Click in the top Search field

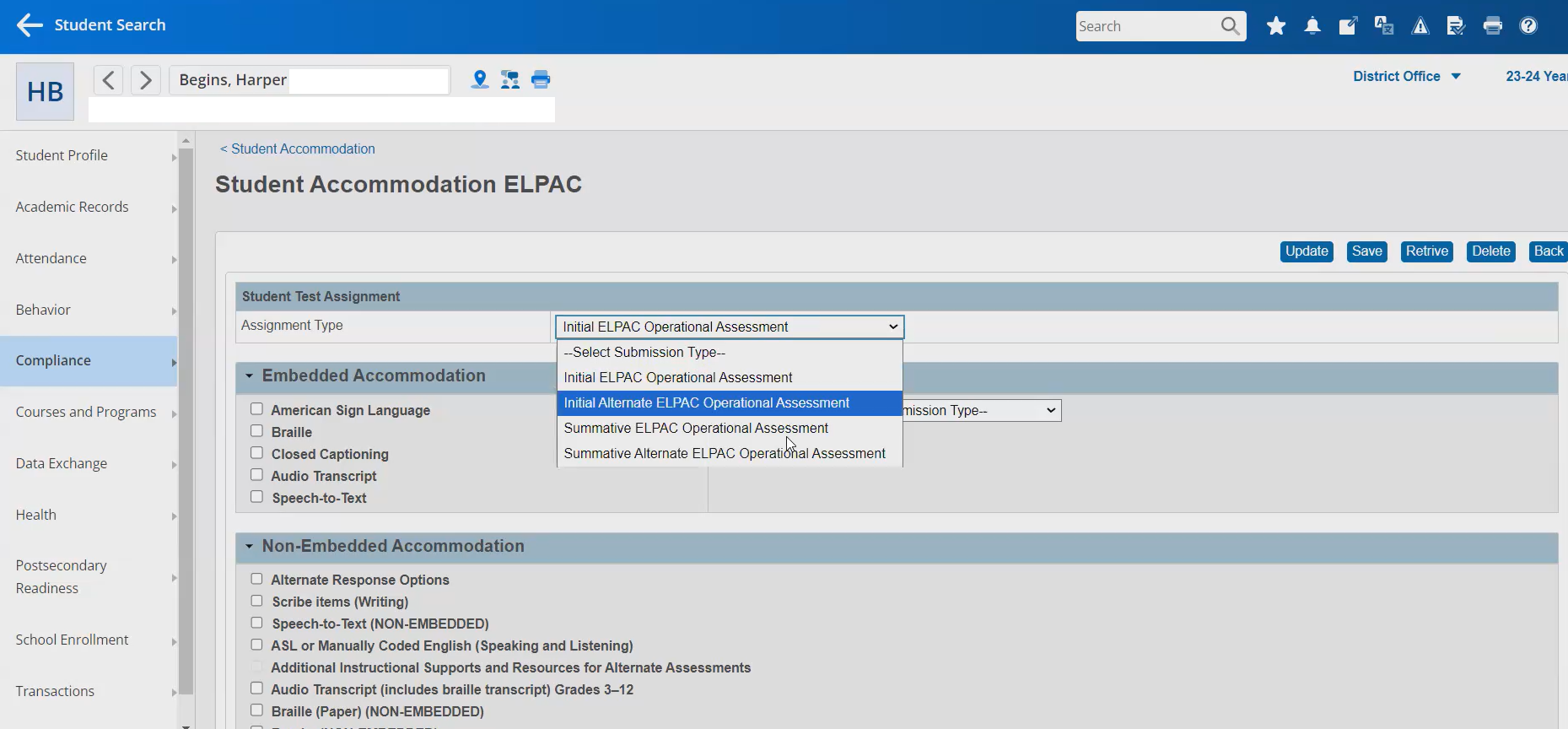(1145, 26)
